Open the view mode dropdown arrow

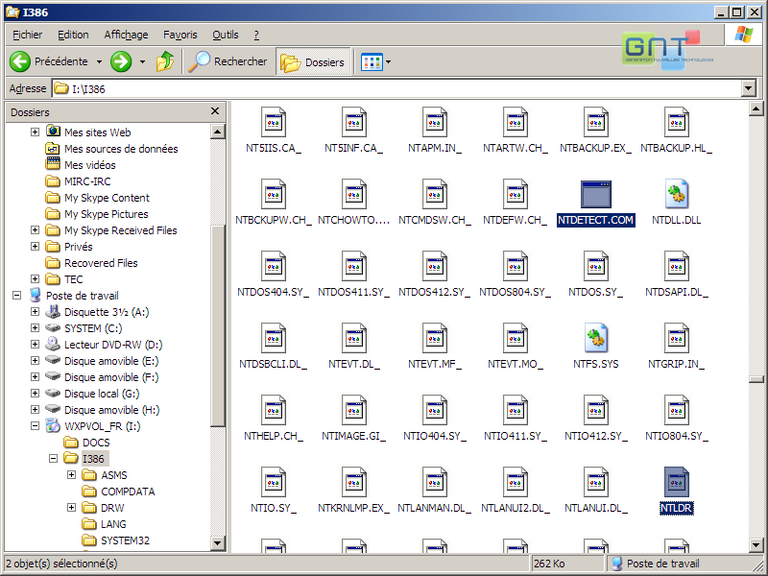(388, 62)
